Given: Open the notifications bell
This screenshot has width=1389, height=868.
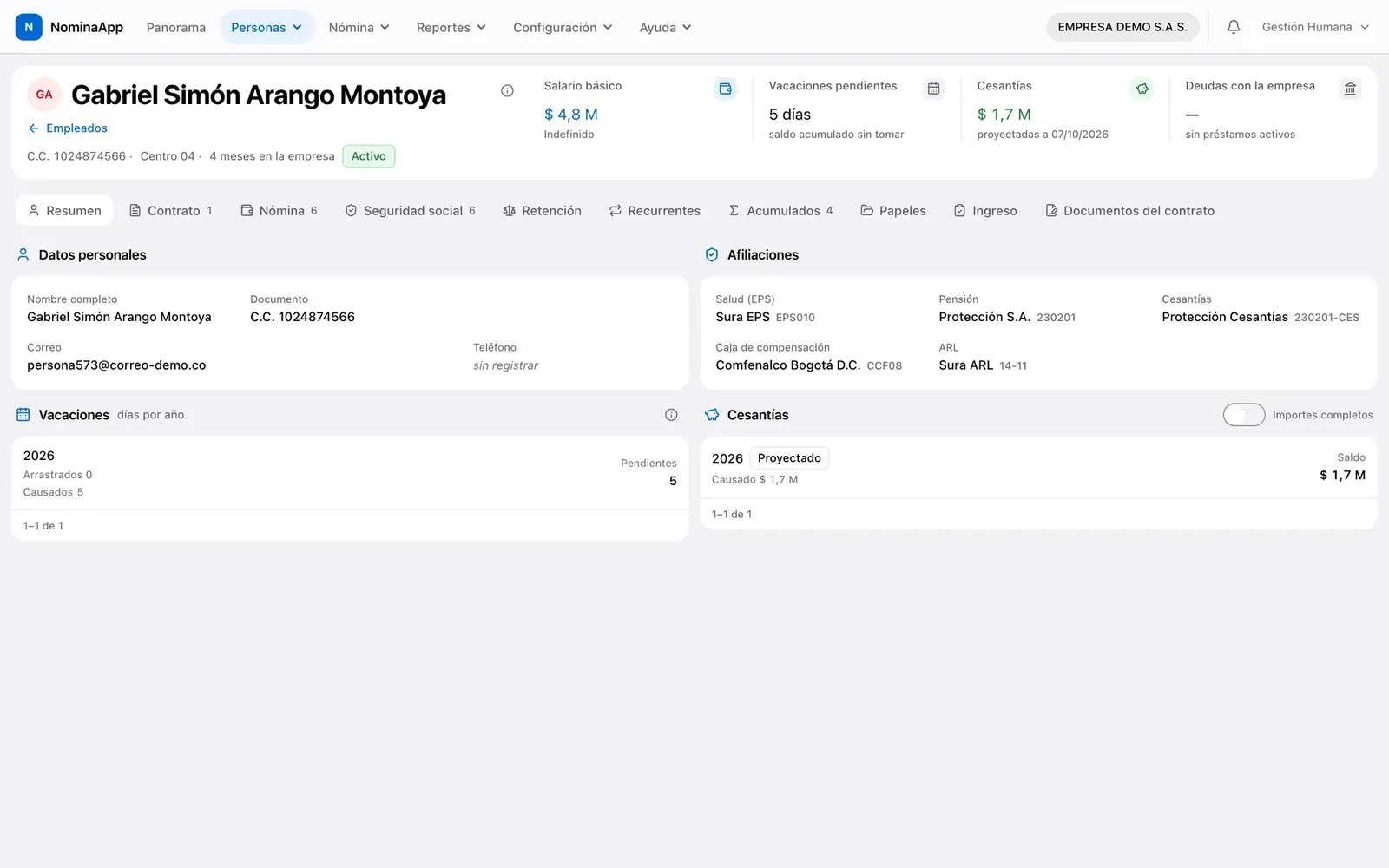Looking at the screenshot, I should [1233, 27].
